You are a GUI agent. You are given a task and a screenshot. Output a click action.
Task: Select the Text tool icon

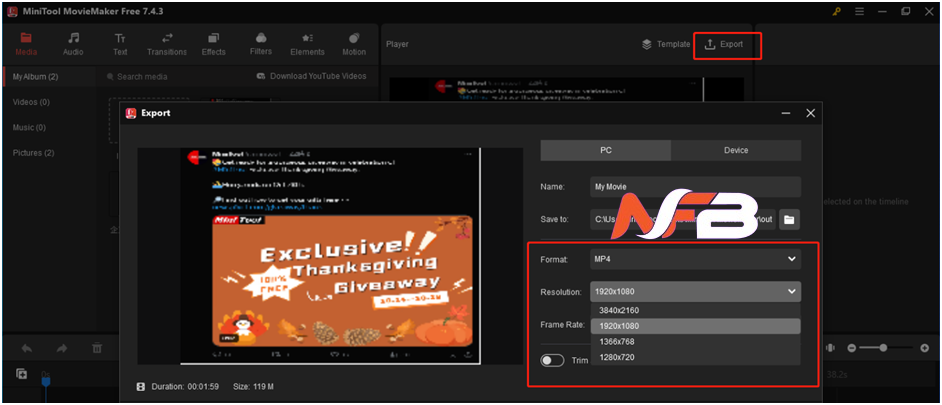click(120, 44)
